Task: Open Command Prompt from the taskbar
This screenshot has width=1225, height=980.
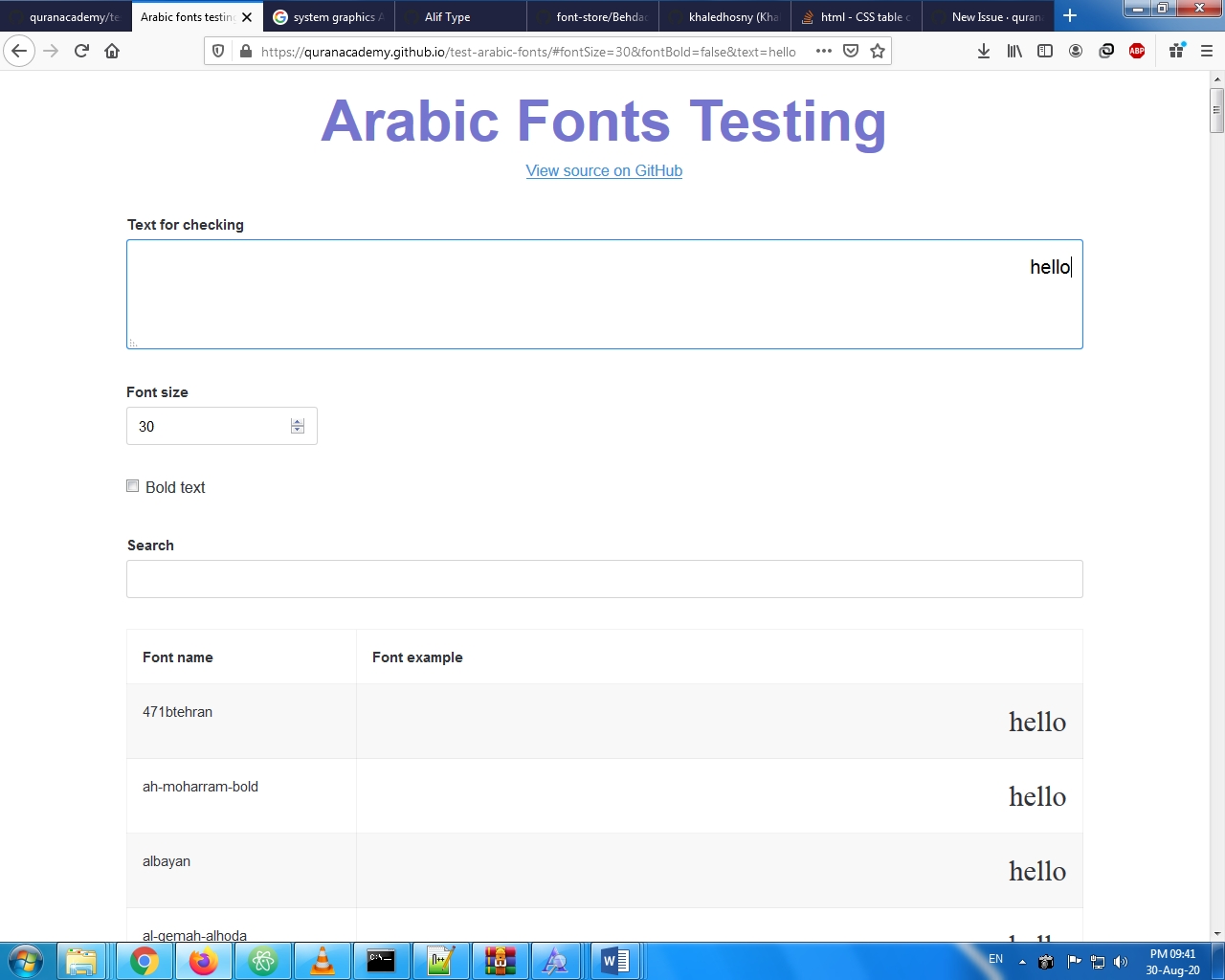Action: tap(382, 961)
